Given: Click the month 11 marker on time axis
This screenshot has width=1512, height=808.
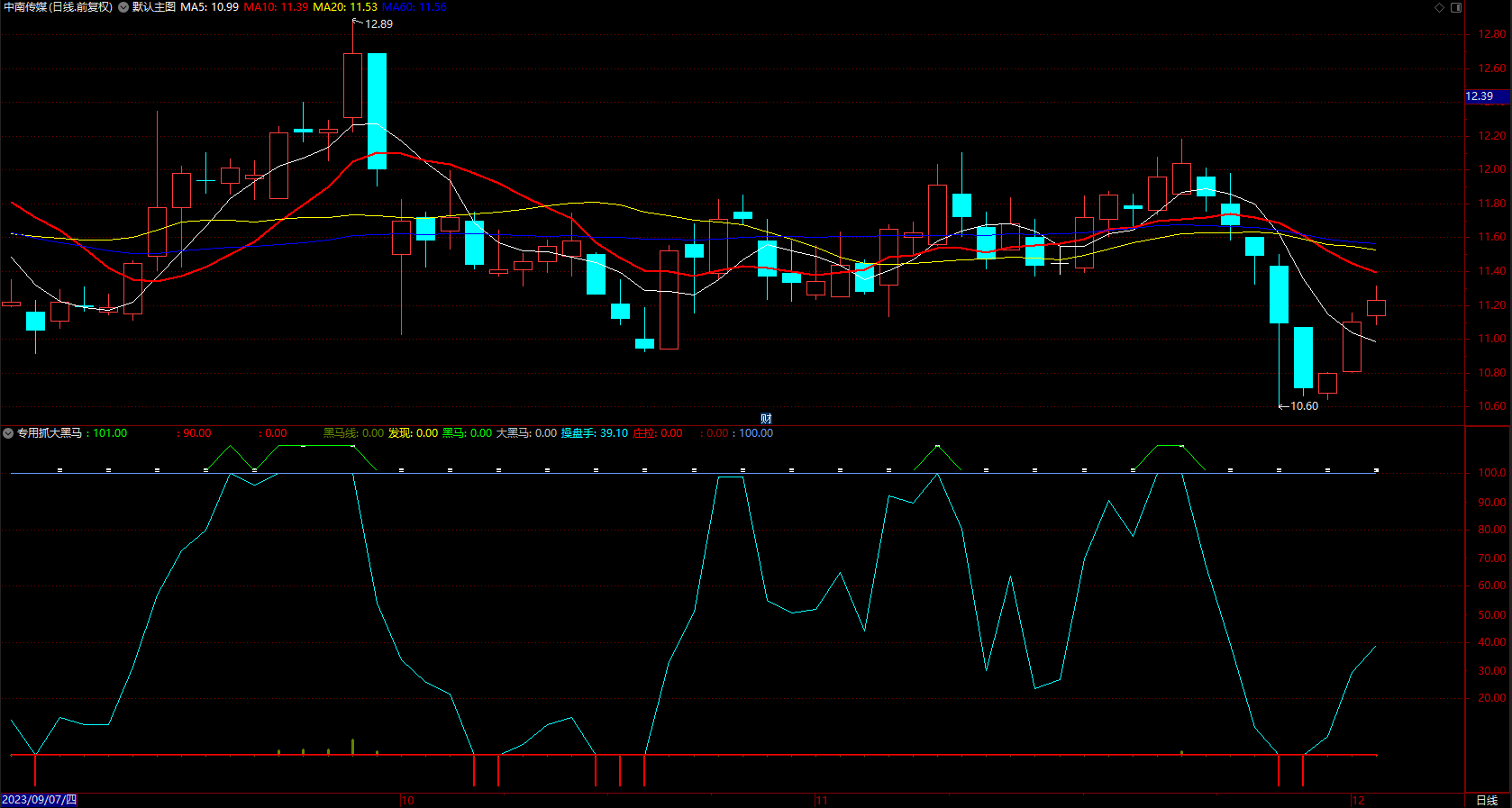Looking at the screenshot, I should (822, 800).
